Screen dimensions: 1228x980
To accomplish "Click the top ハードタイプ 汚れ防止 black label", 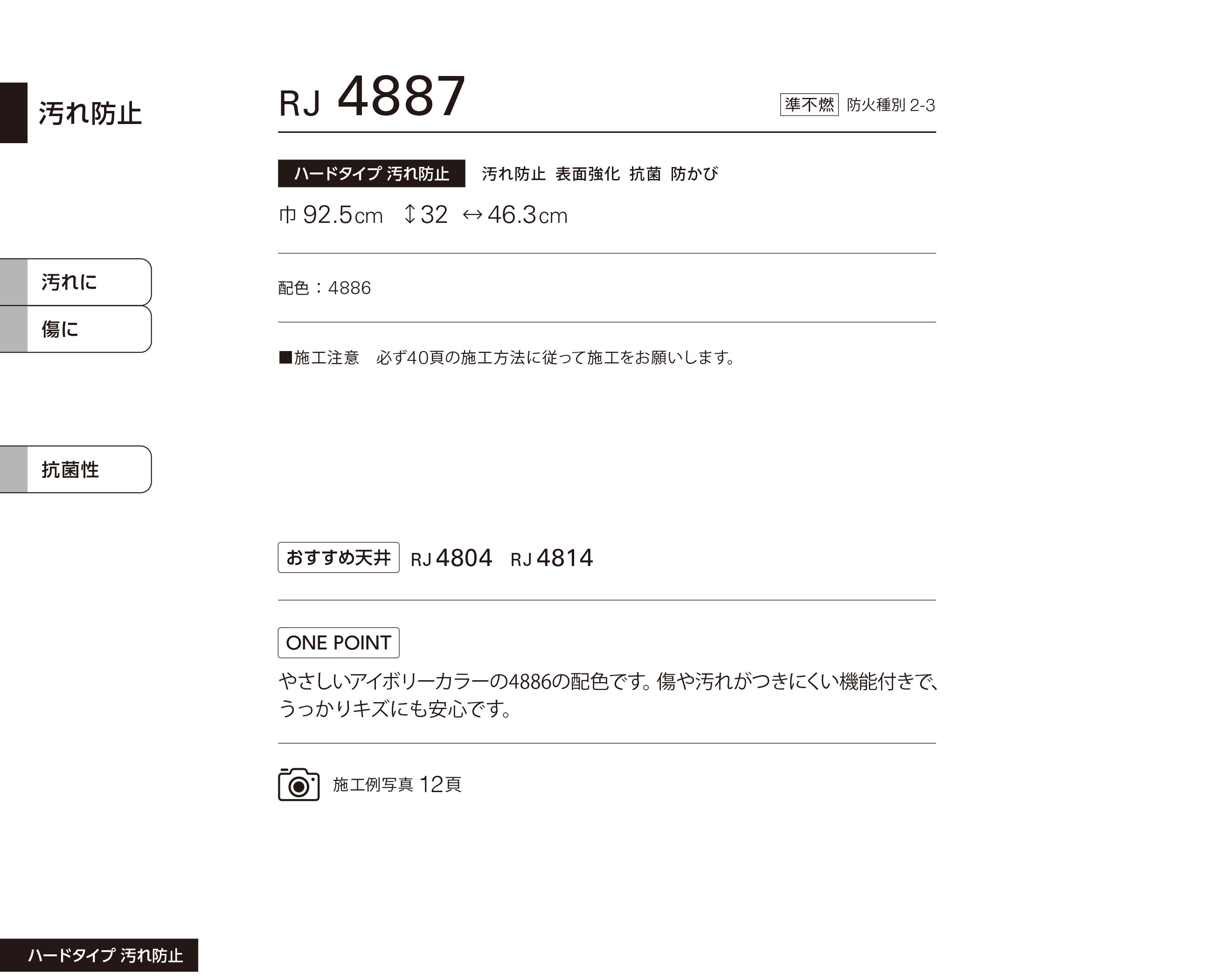I will pyautogui.click(x=371, y=174).
